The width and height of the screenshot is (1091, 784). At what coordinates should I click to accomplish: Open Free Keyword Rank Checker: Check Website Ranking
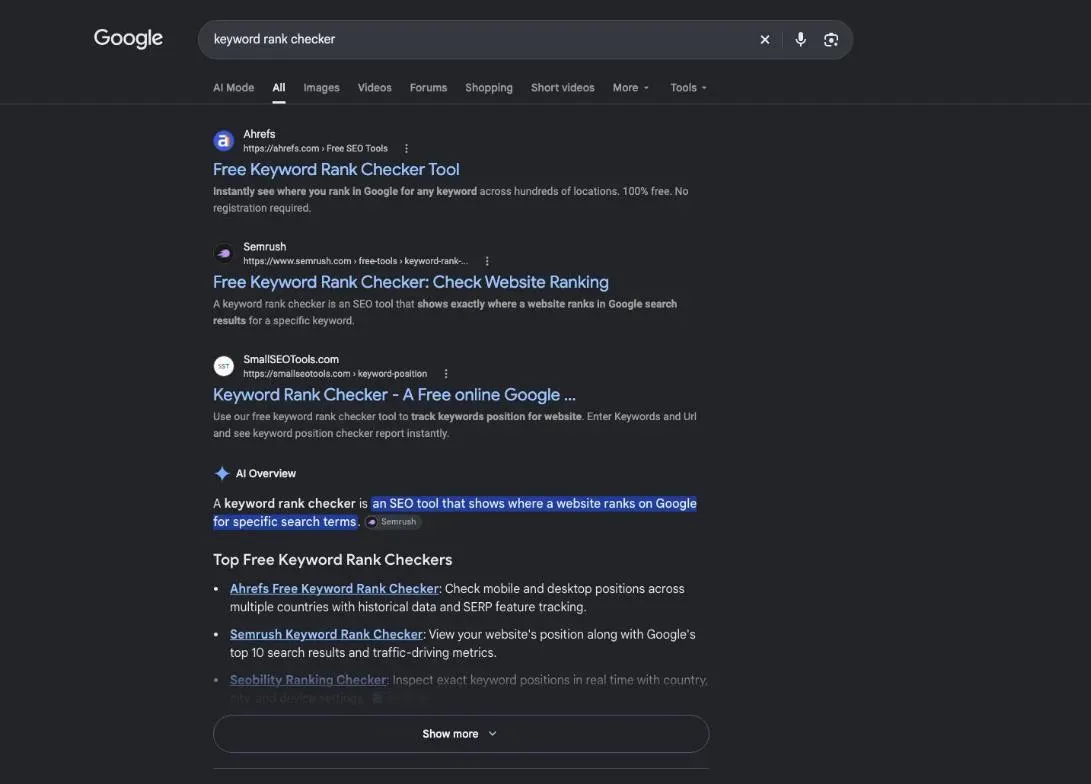(x=411, y=282)
